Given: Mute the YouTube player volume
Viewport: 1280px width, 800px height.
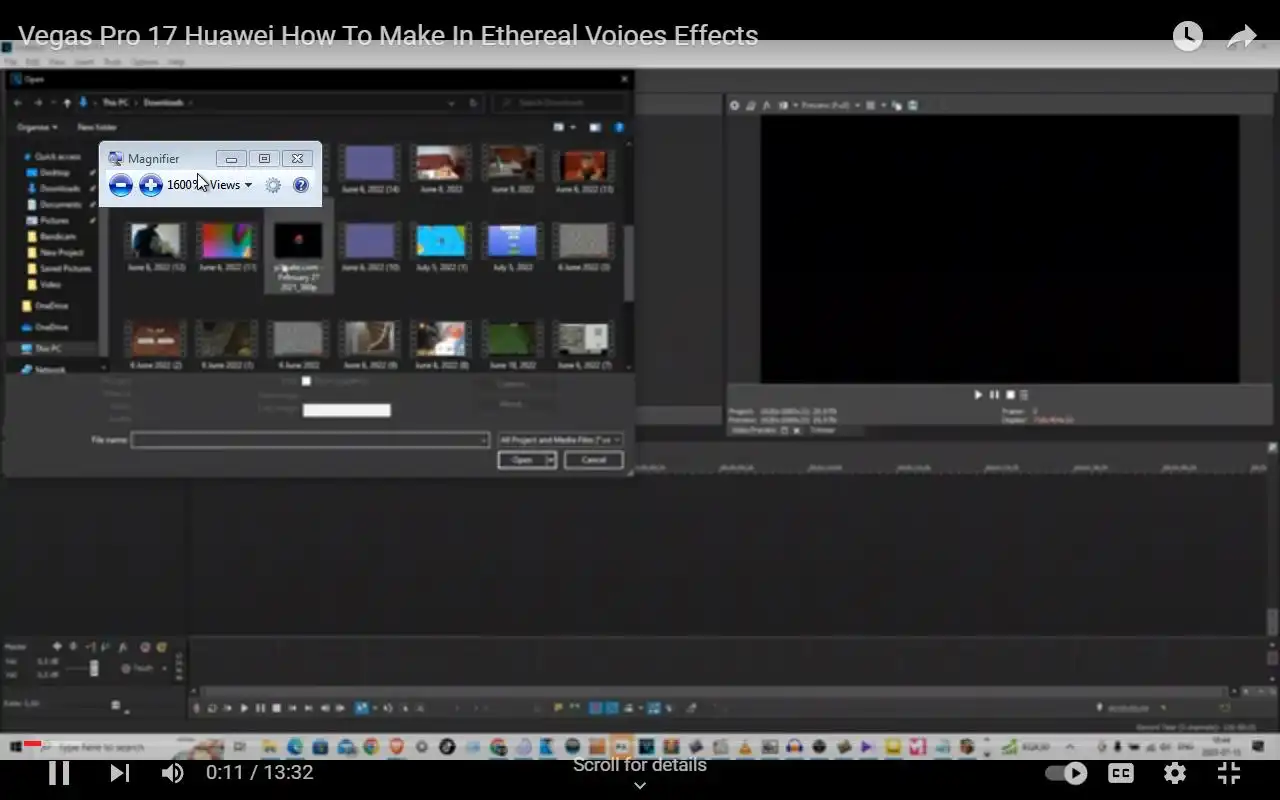Looking at the screenshot, I should coord(172,773).
